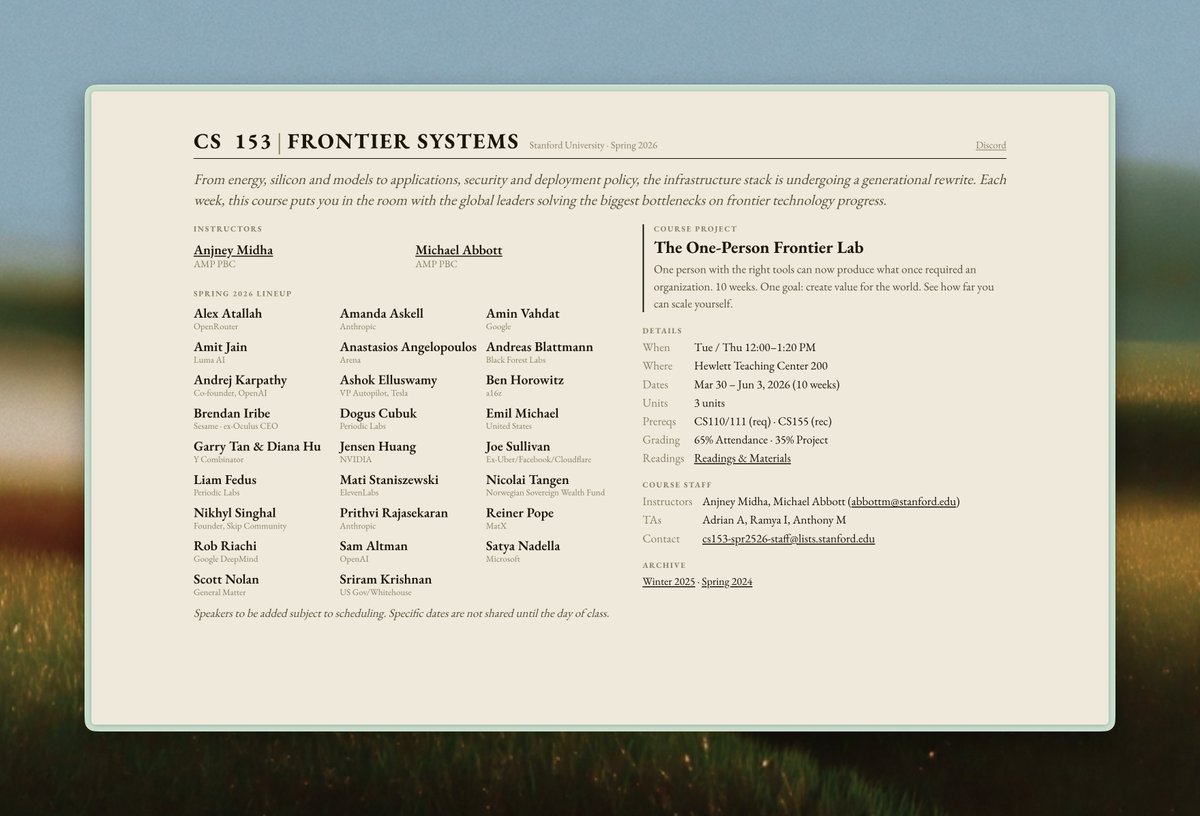
Task: Click the CS110/111 (req) prereqs text
Action: [x=734, y=421]
